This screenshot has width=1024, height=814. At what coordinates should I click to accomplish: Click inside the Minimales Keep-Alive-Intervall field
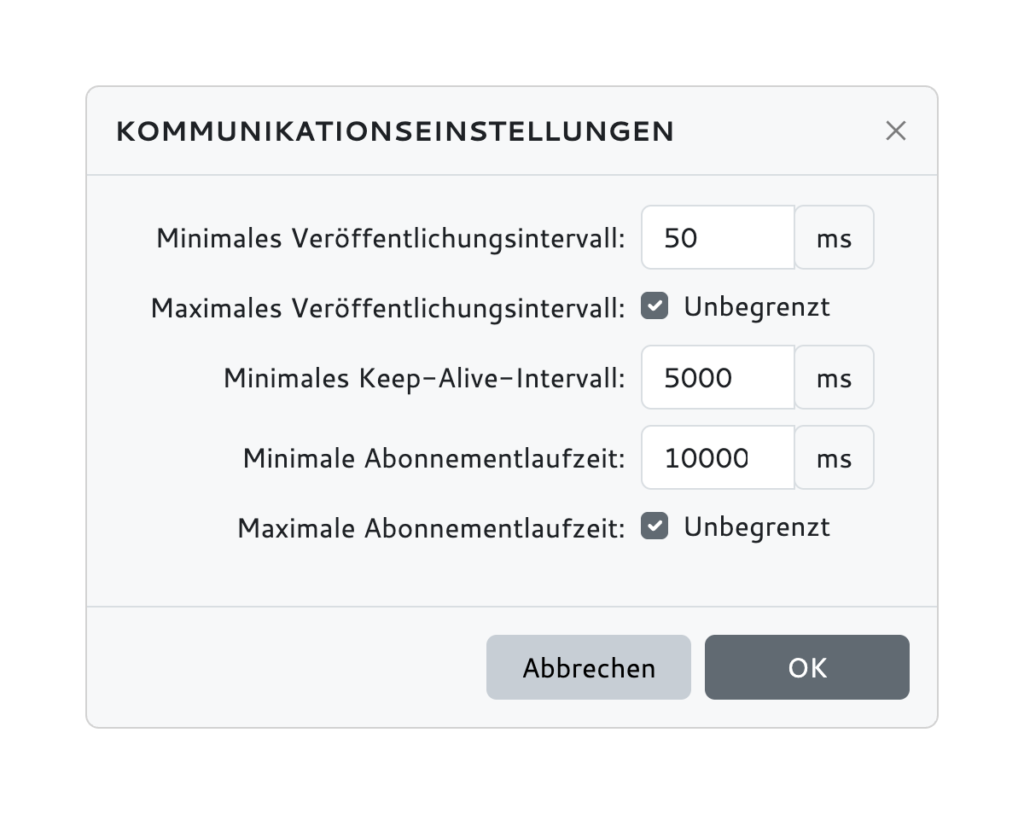[x=717, y=377]
